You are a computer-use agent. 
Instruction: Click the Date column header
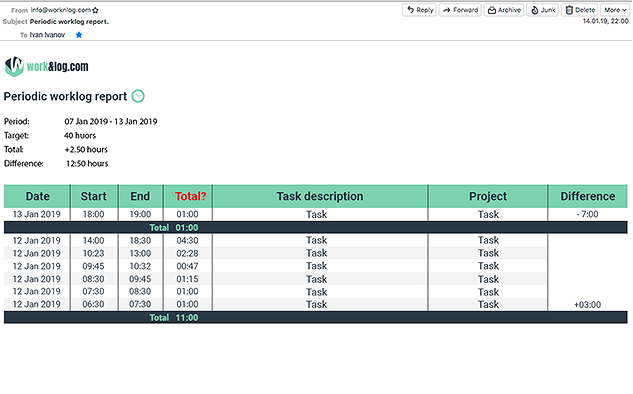click(37, 196)
